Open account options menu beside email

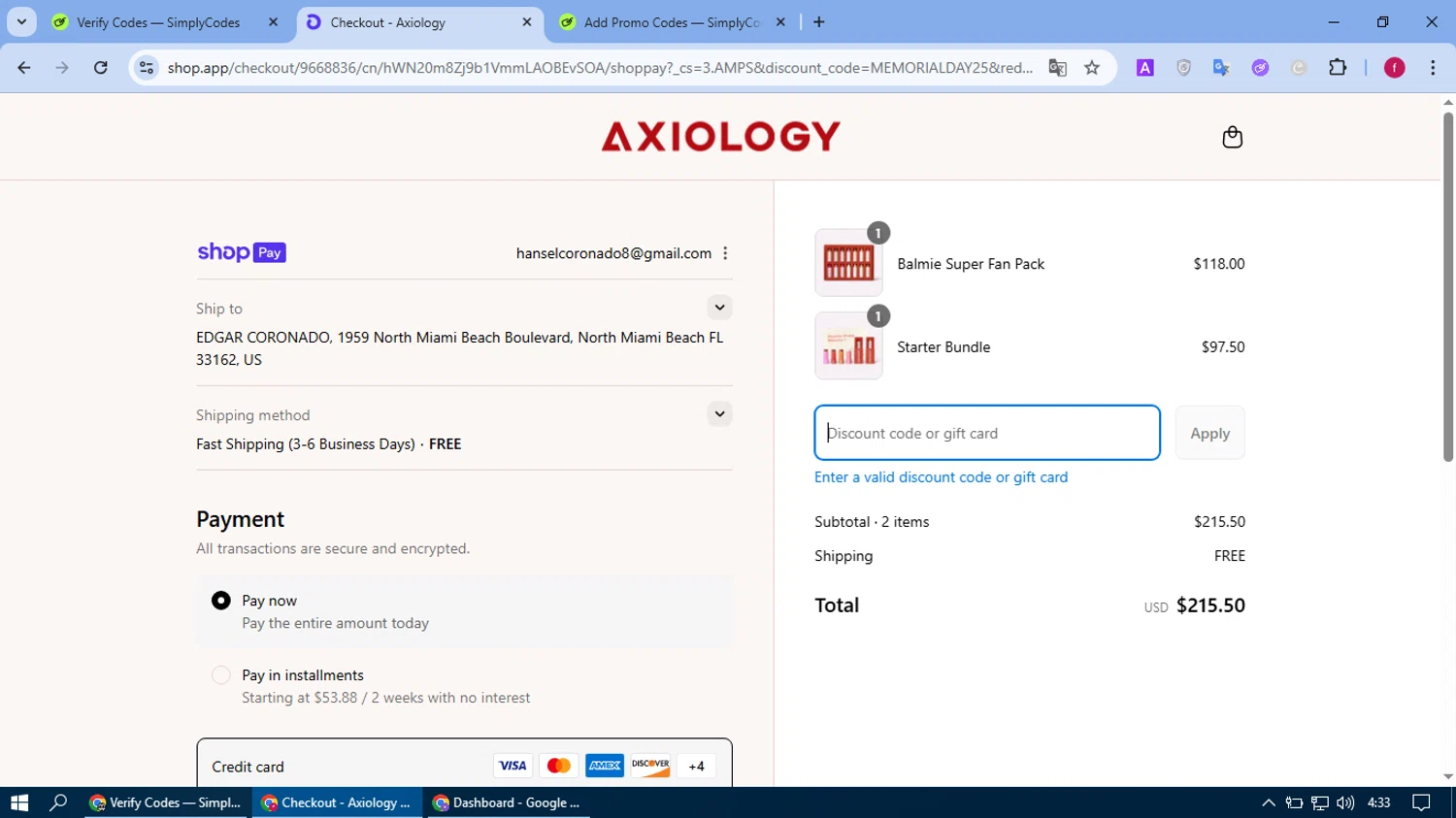coord(725,253)
